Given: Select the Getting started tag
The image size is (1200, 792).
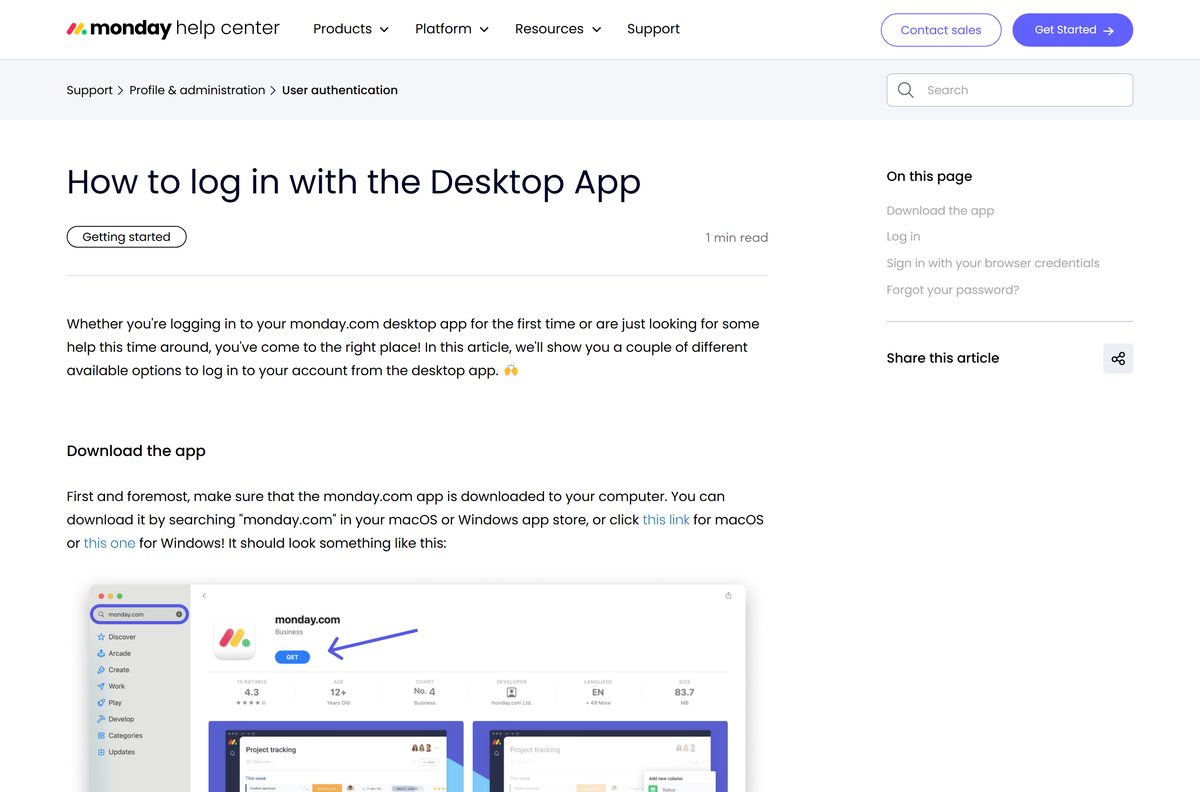Looking at the screenshot, I should [x=127, y=237].
